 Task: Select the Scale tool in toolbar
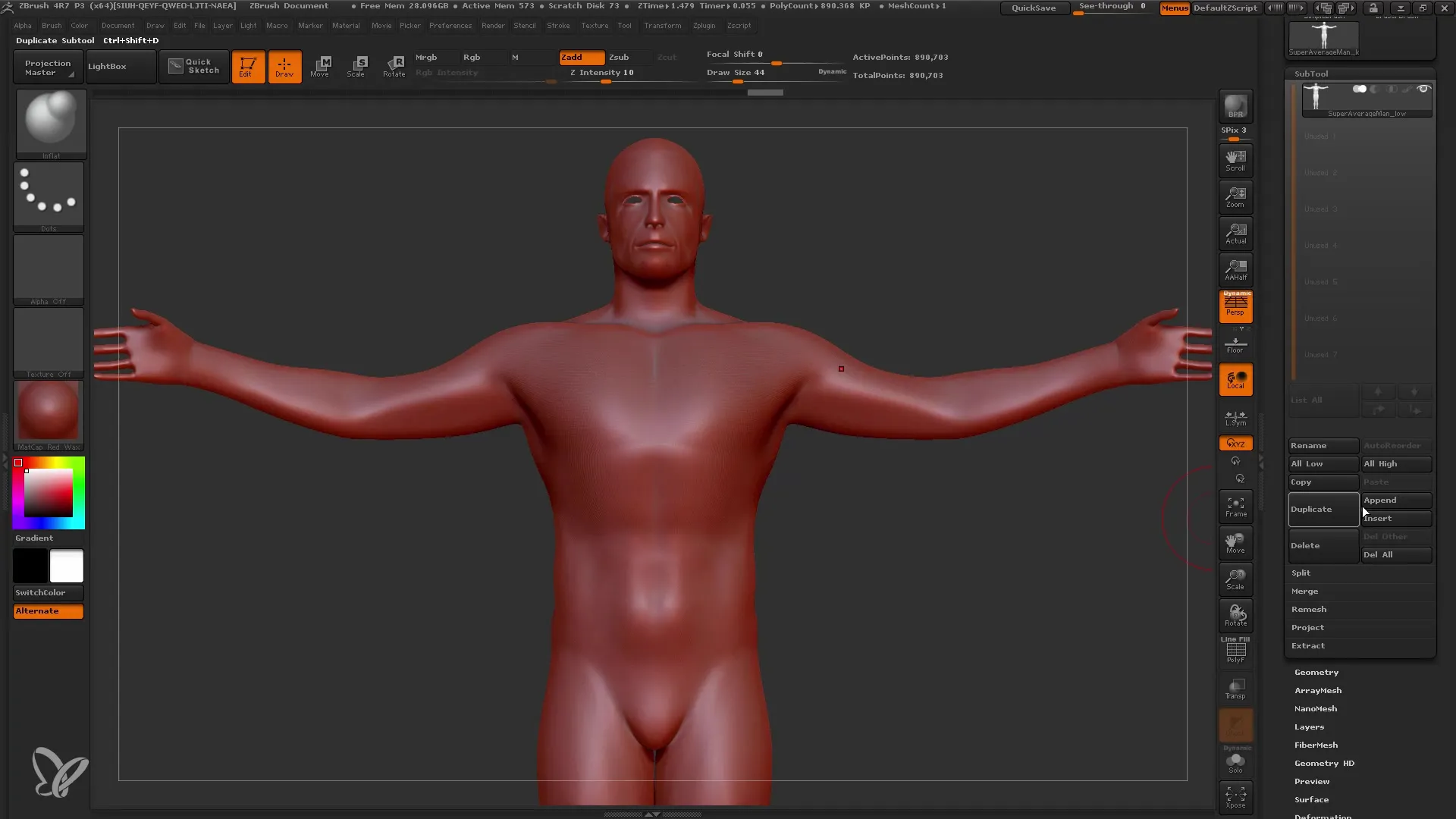click(x=357, y=66)
